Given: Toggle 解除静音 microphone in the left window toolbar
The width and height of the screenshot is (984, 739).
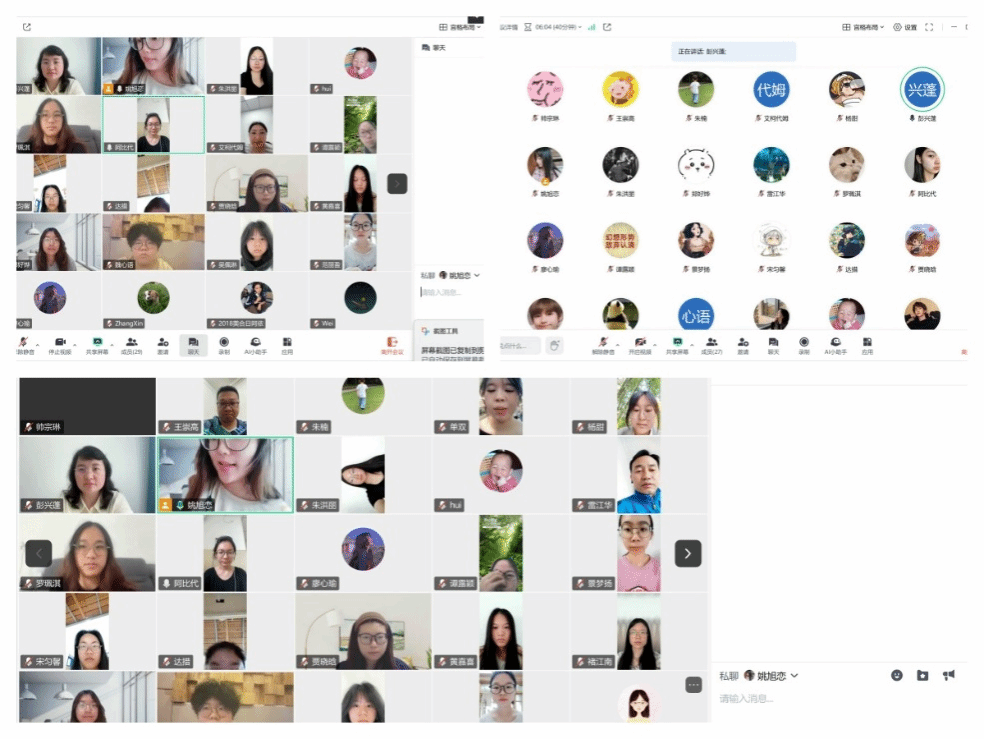Looking at the screenshot, I should click(x=20, y=344).
